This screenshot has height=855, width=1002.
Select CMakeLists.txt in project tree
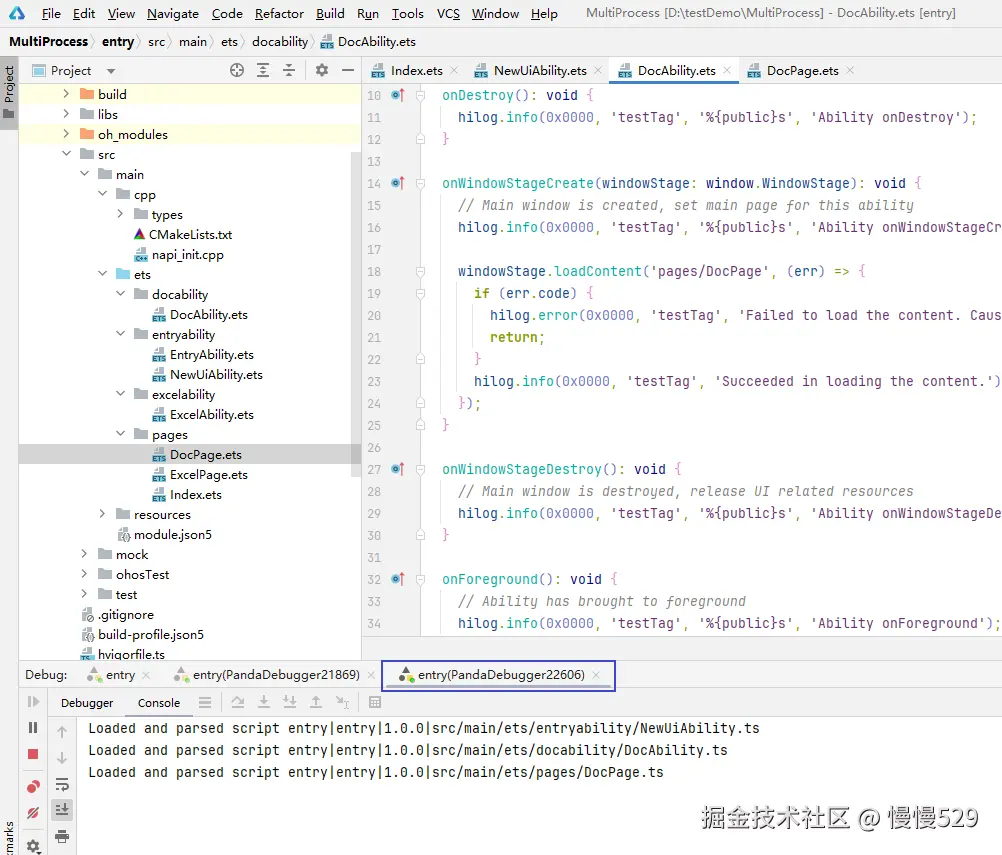point(190,235)
